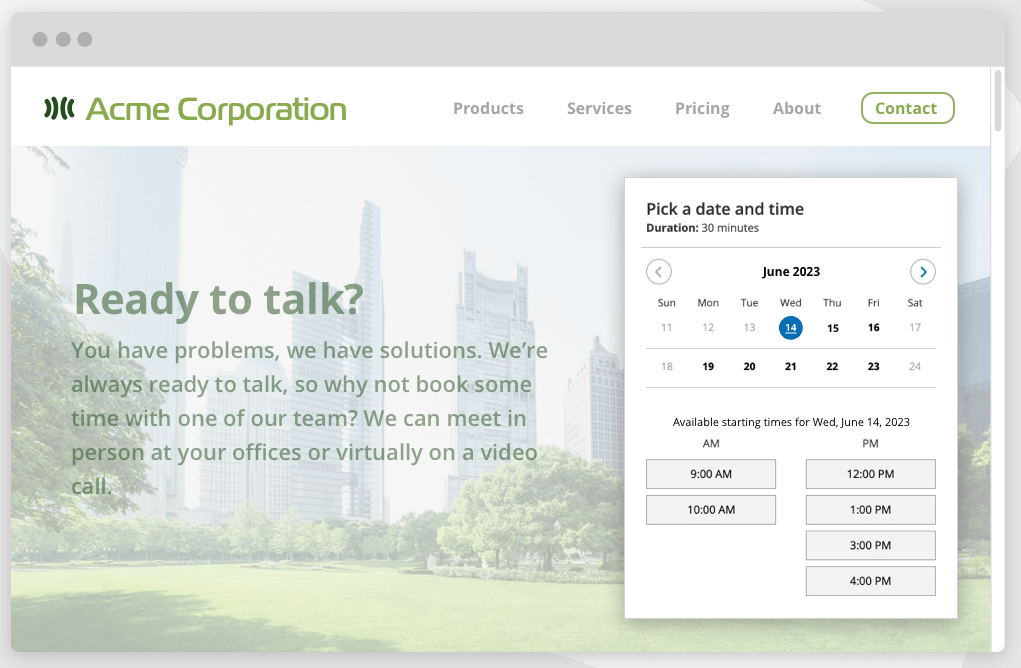Image resolution: width=1021 pixels, height=668 pixels.
Task: Select June 15 on the calendar
Action: pyautogui.click(x=833, y=328)
